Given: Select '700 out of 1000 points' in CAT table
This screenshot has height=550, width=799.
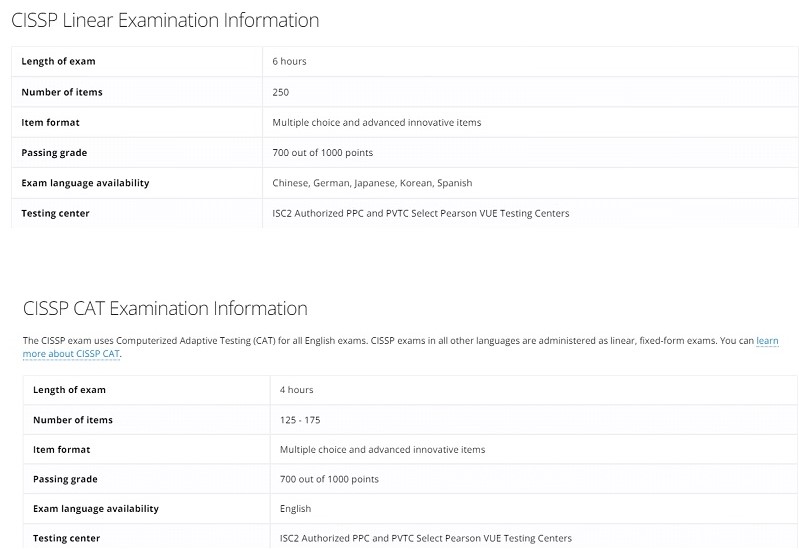Looking at the screenshot, I should [x=329, y=479].
